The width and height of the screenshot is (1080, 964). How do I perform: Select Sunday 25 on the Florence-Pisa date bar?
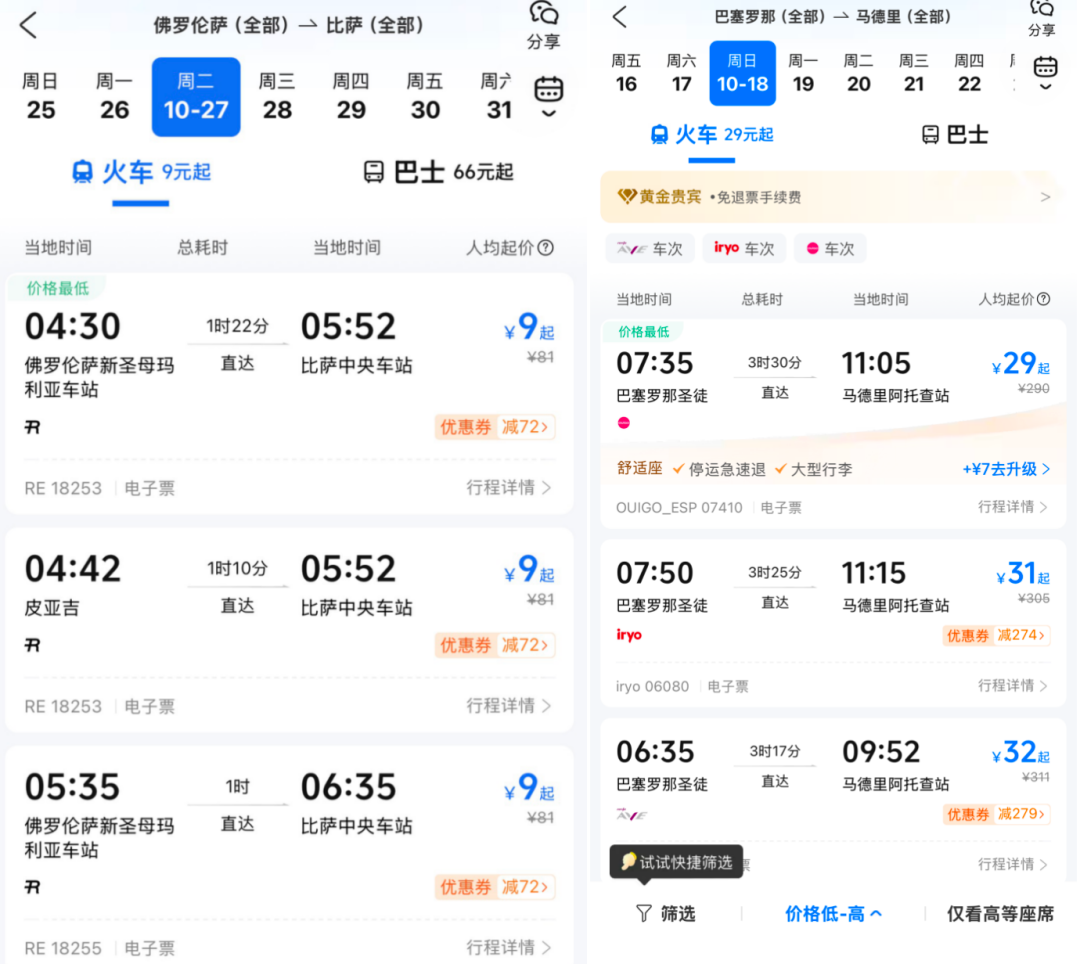point(41,97)
